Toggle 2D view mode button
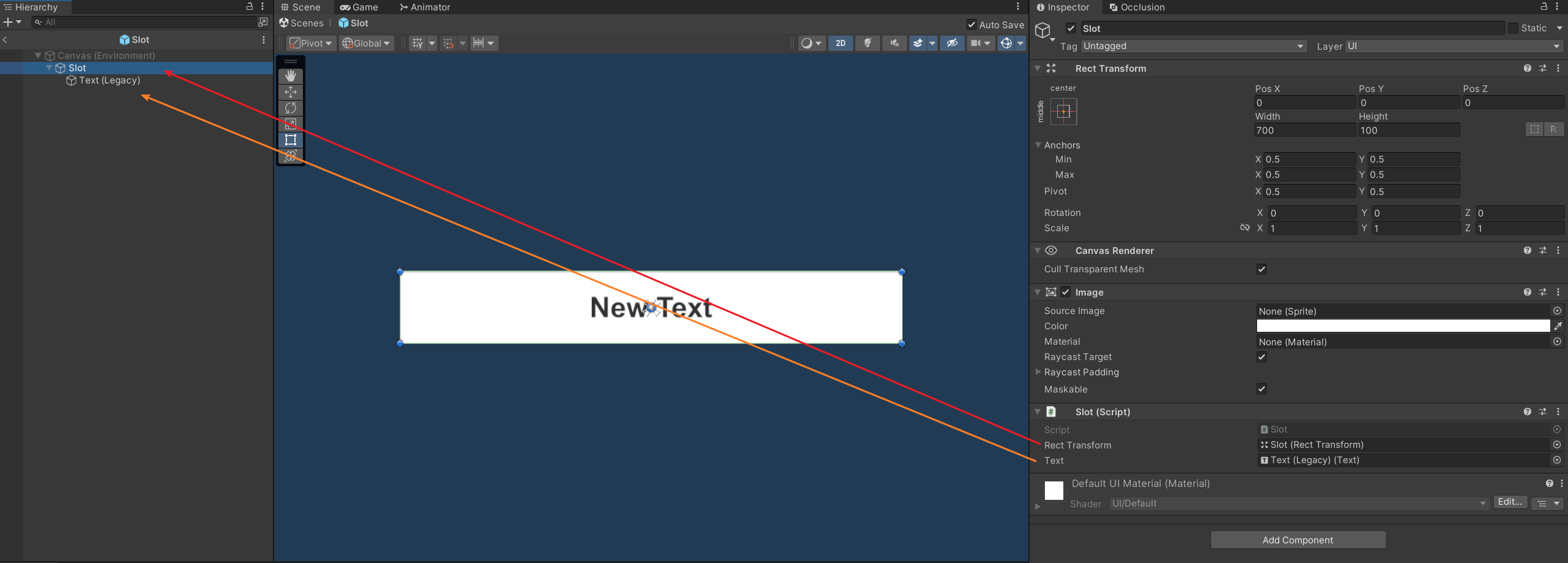Viewport: 1568px width, 563px height. [841, 43]
